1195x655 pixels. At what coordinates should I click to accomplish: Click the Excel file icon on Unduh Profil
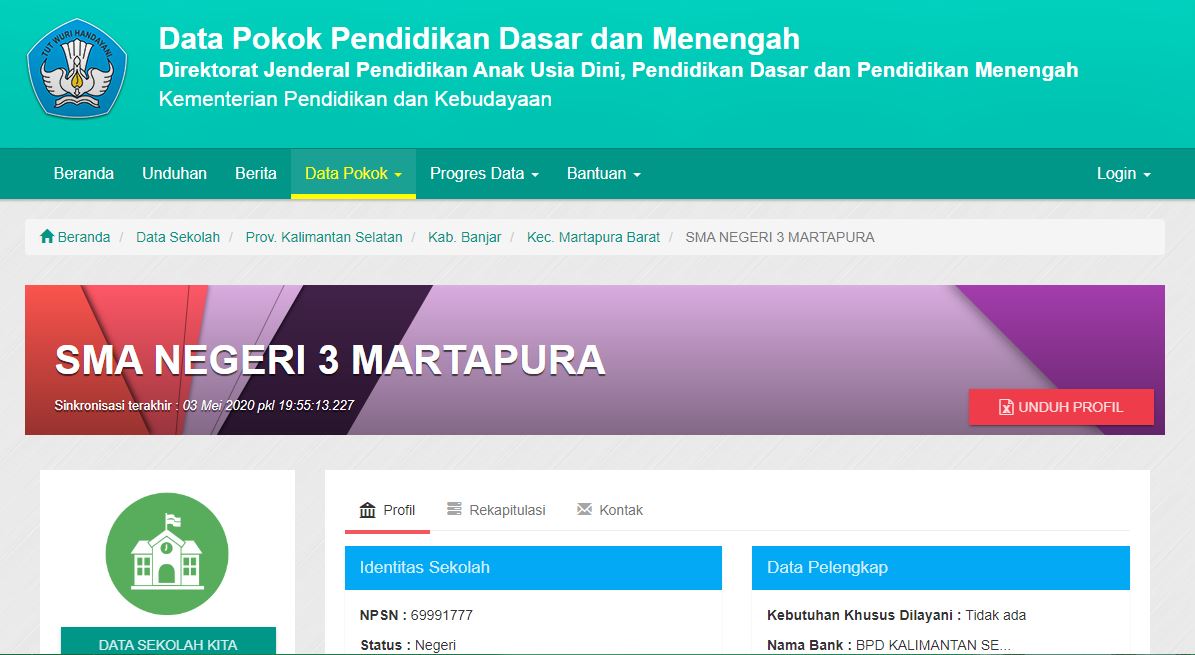(x=1006, y=407)
